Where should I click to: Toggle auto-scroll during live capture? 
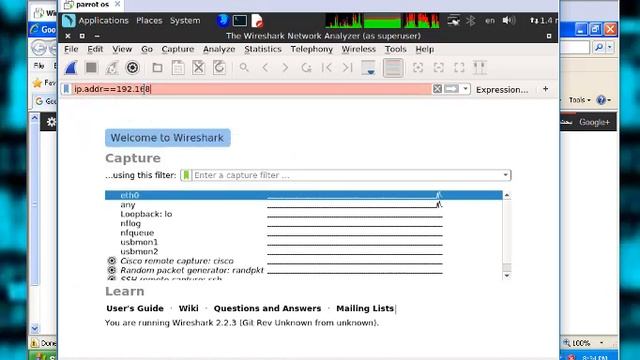pyautogui.click(x=369, y=68)
